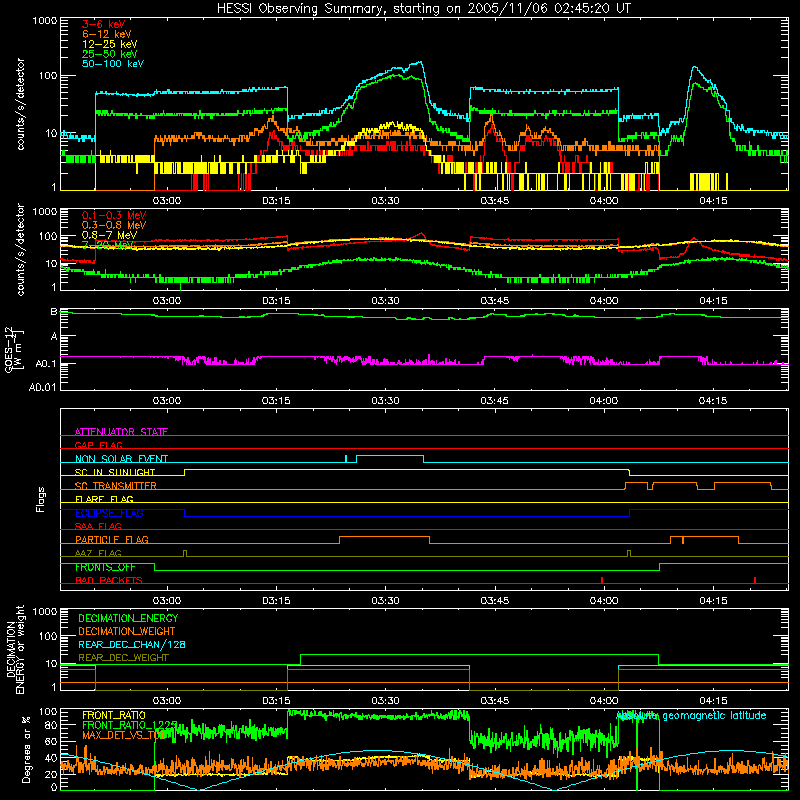Click the 04:15 tick under the keV plot
The height and width of the screenshot is (800, 800).
coord(713,201)
